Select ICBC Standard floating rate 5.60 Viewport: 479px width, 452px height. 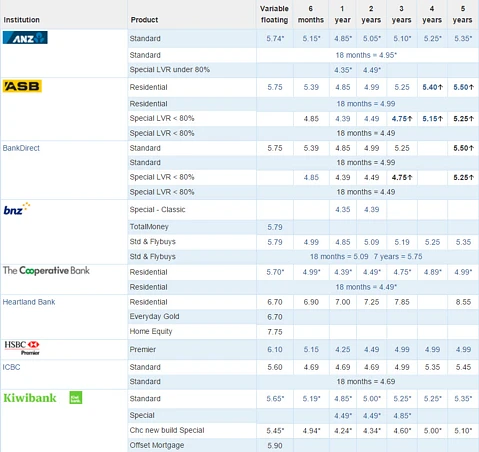tap(275, 367)
